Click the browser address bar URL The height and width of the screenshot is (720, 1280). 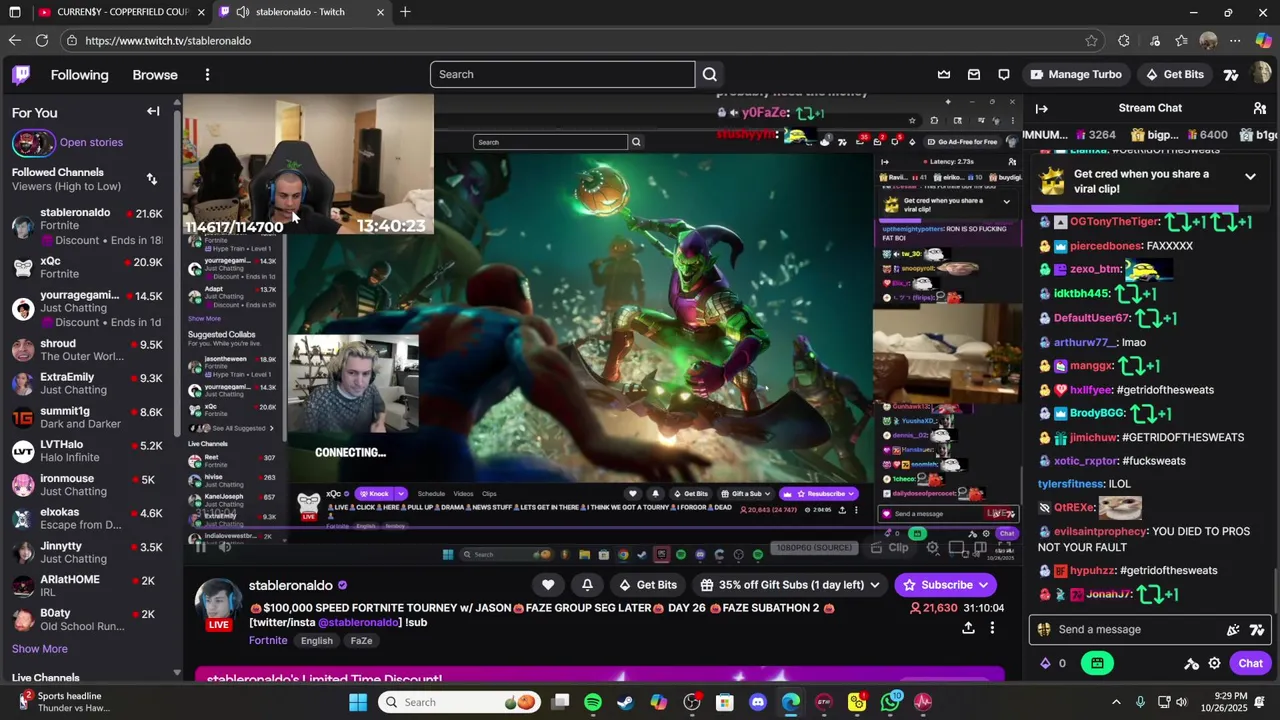tap(168, 41)
